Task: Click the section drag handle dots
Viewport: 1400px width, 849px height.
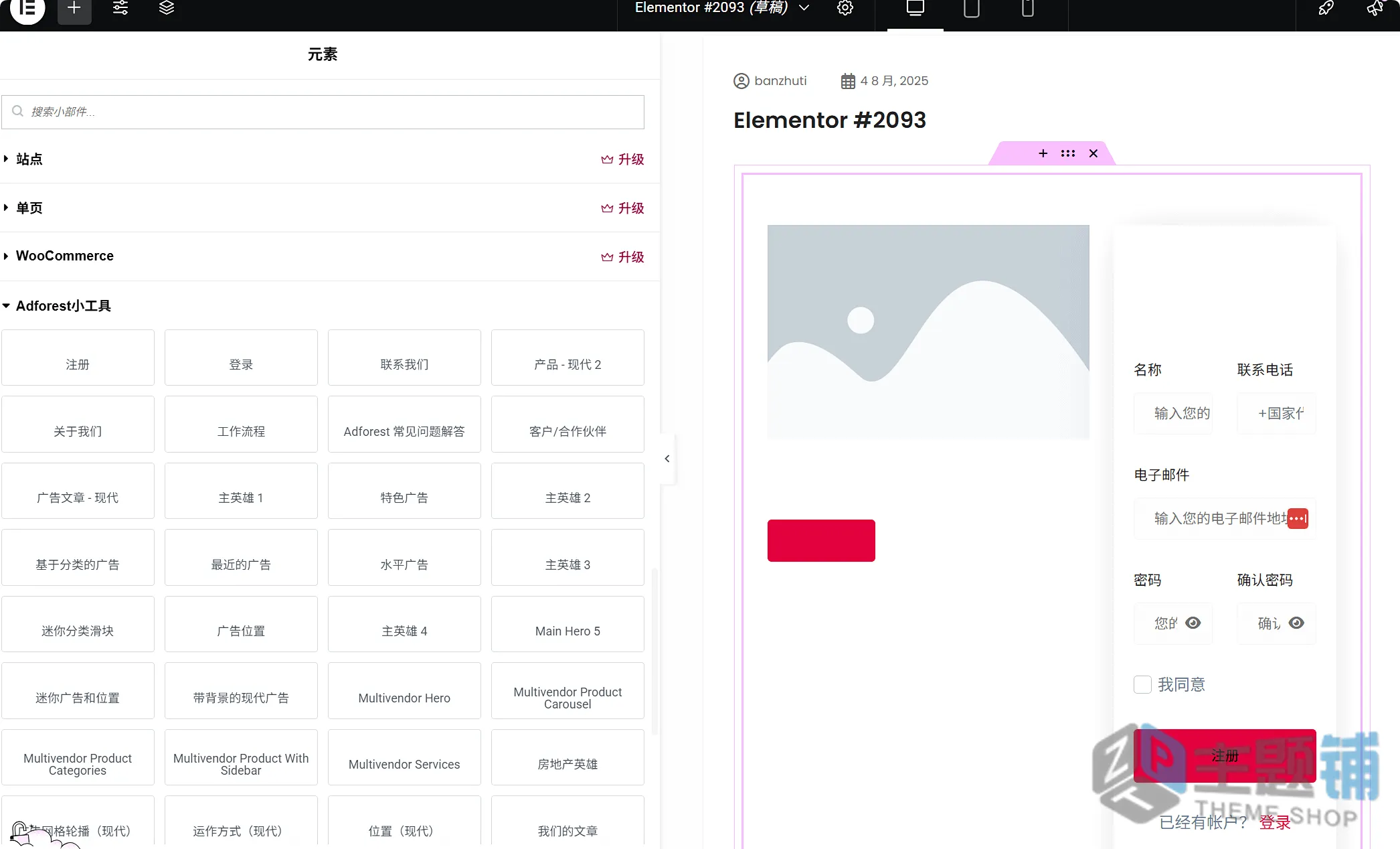Action: click(1068, 153)
